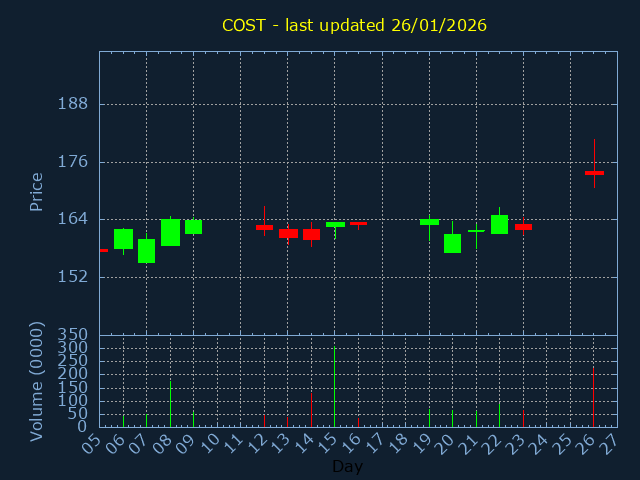640x480 pixels.
Task: Select the 15 day tick label
Action: point(327,443)
